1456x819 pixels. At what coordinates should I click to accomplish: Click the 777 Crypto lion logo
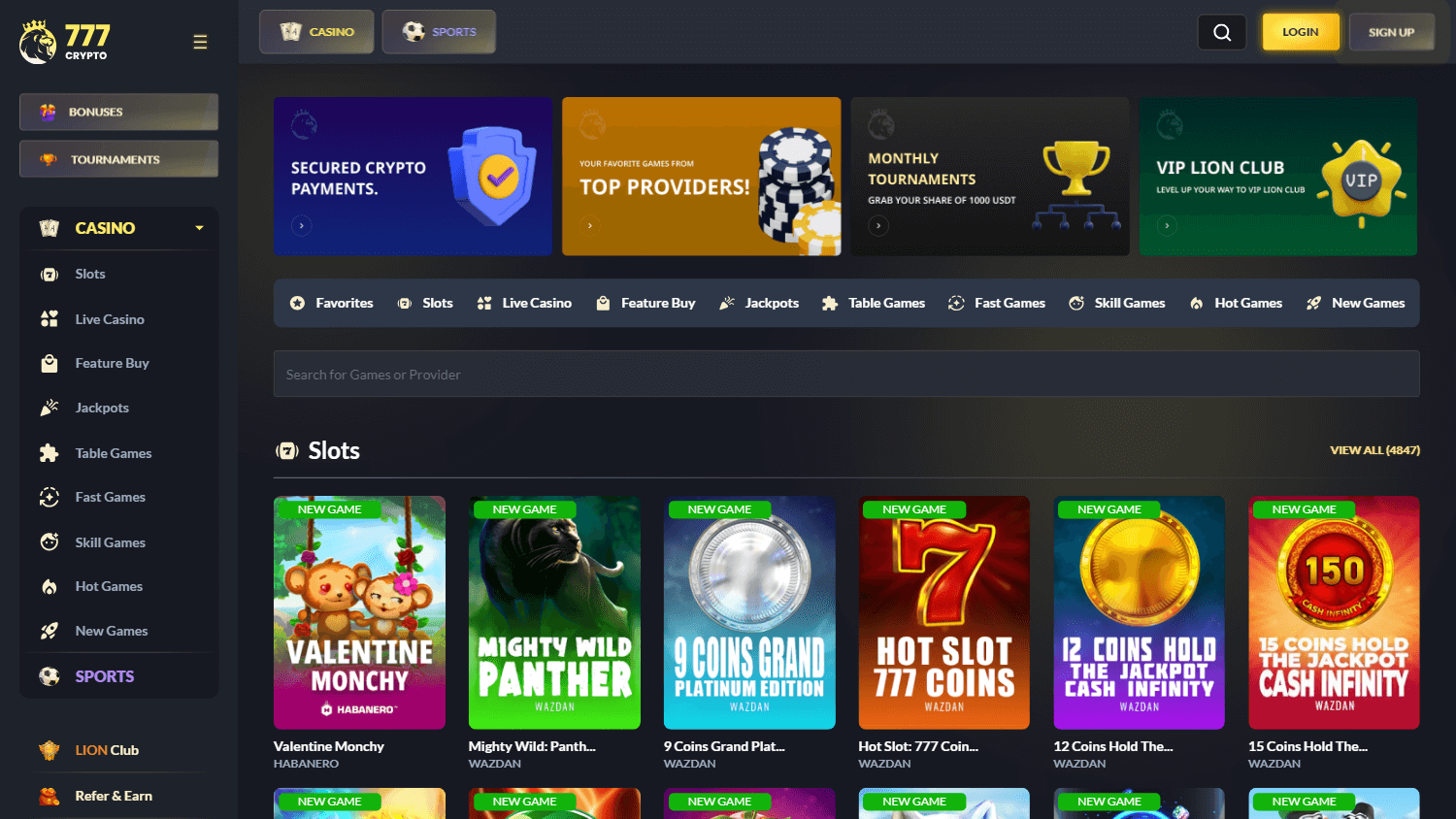[x=64, y=42]
